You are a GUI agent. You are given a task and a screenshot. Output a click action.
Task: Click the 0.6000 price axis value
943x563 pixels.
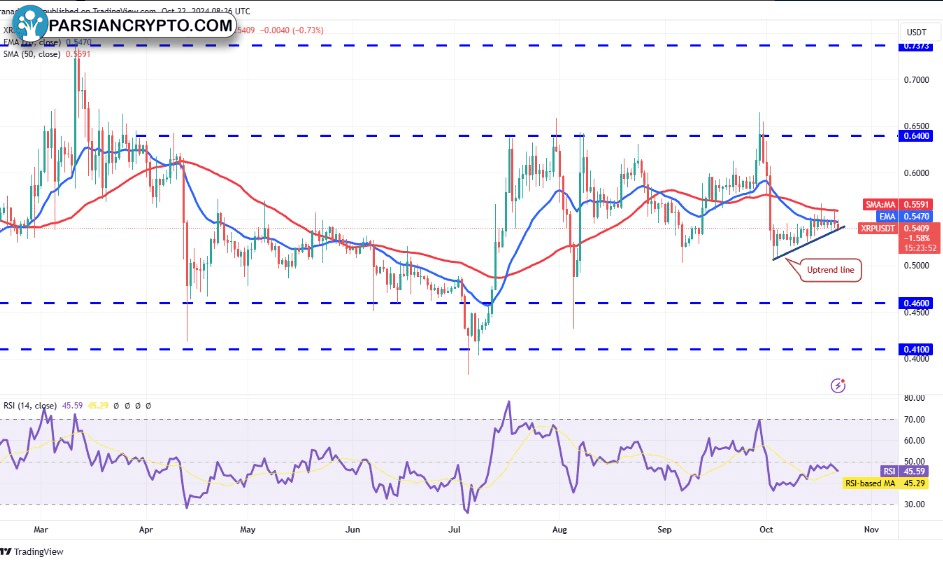pyautogui.click(x=917, y=173)
